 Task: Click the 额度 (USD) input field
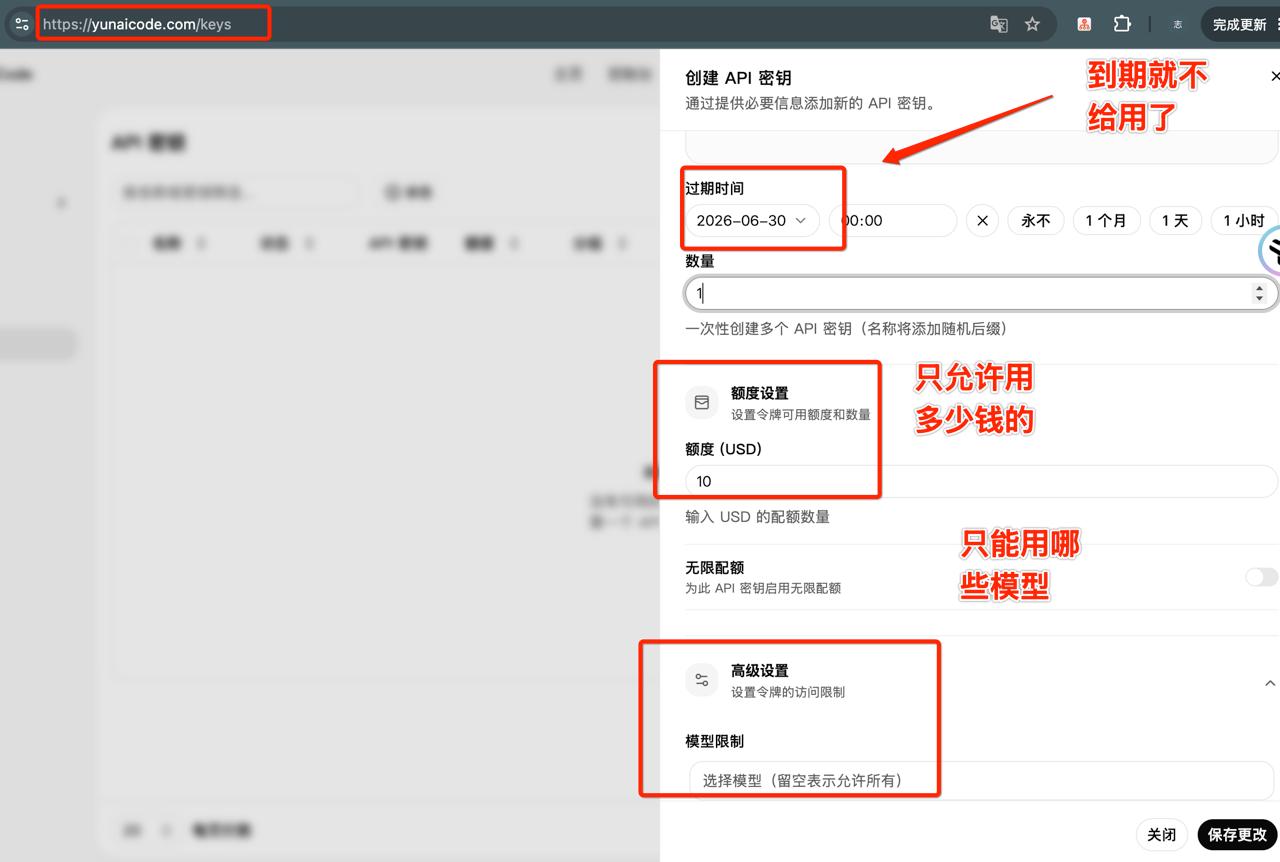[x=981, y=481]
